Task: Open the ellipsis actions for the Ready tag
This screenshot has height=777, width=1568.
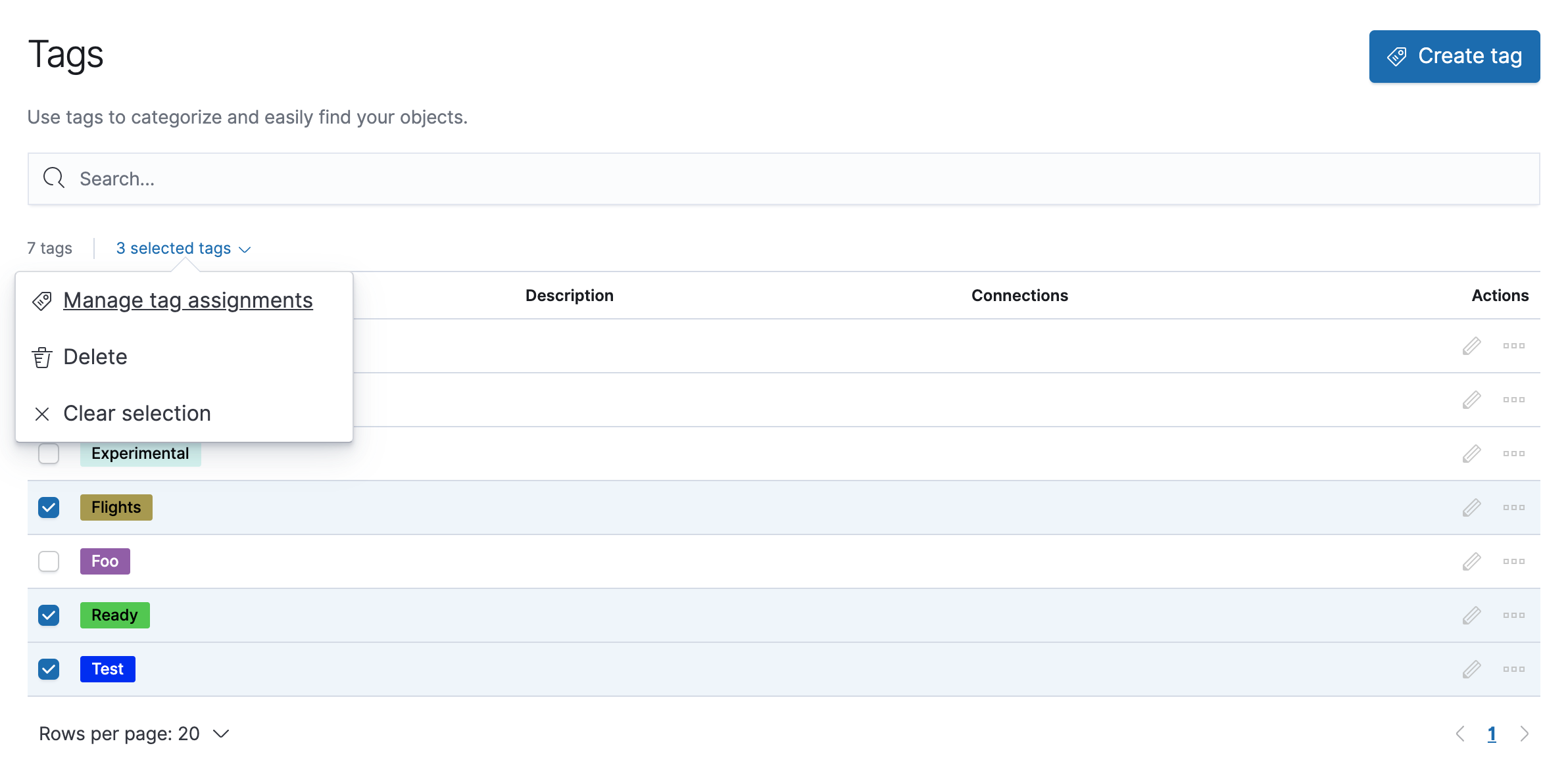Action: point(1515,615)
